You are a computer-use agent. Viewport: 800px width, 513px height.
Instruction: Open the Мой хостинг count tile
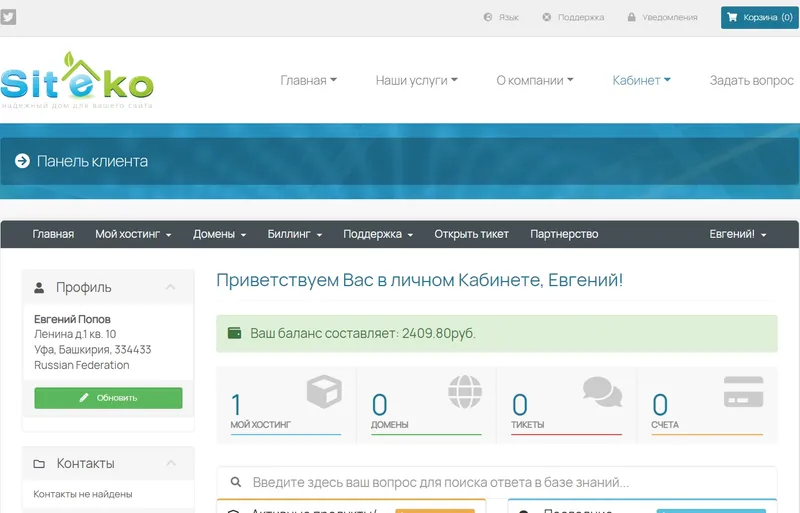[x=286, y=405]
